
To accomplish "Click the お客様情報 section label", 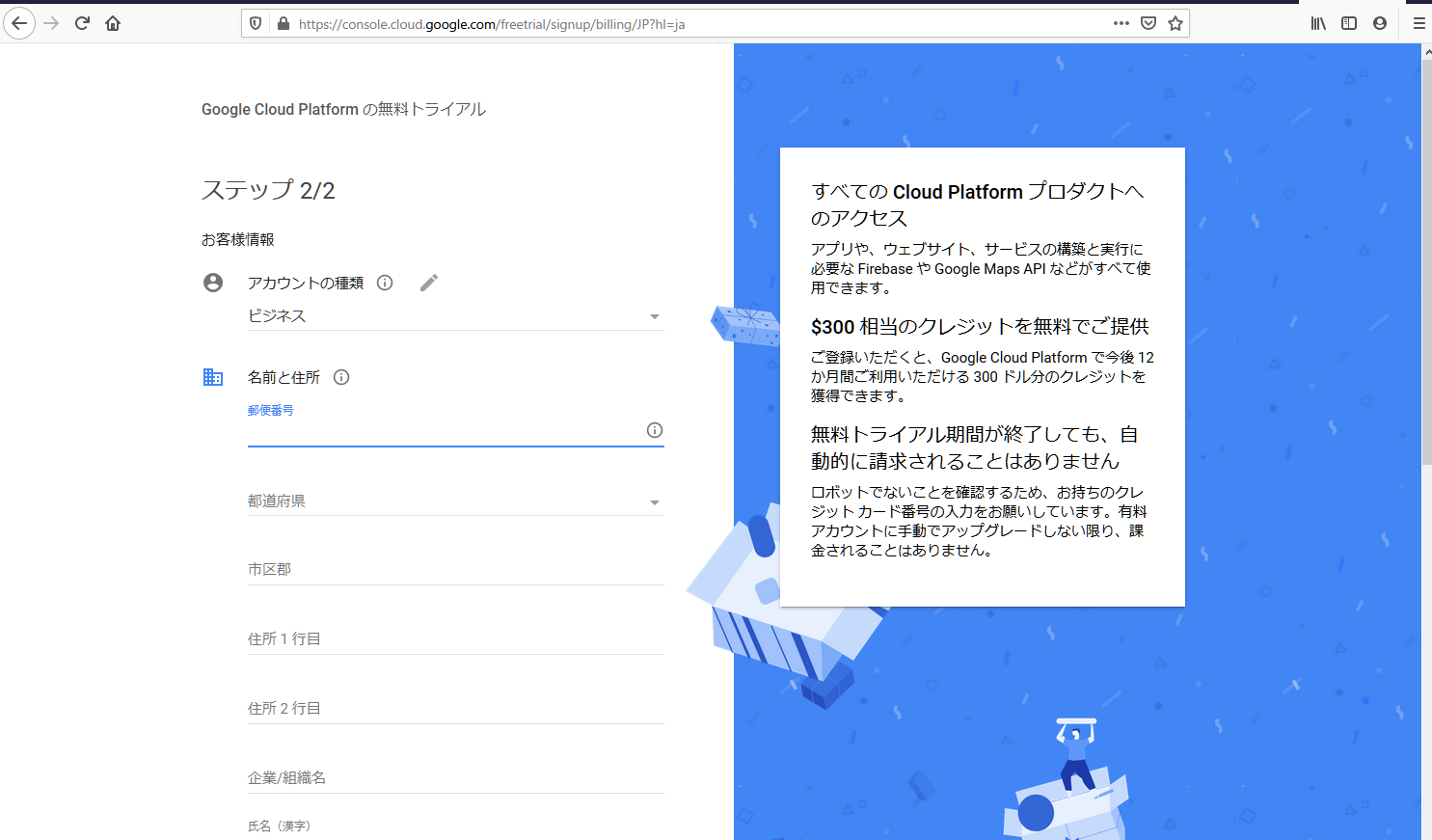I will pyautogui.click(x=238, y=239).
